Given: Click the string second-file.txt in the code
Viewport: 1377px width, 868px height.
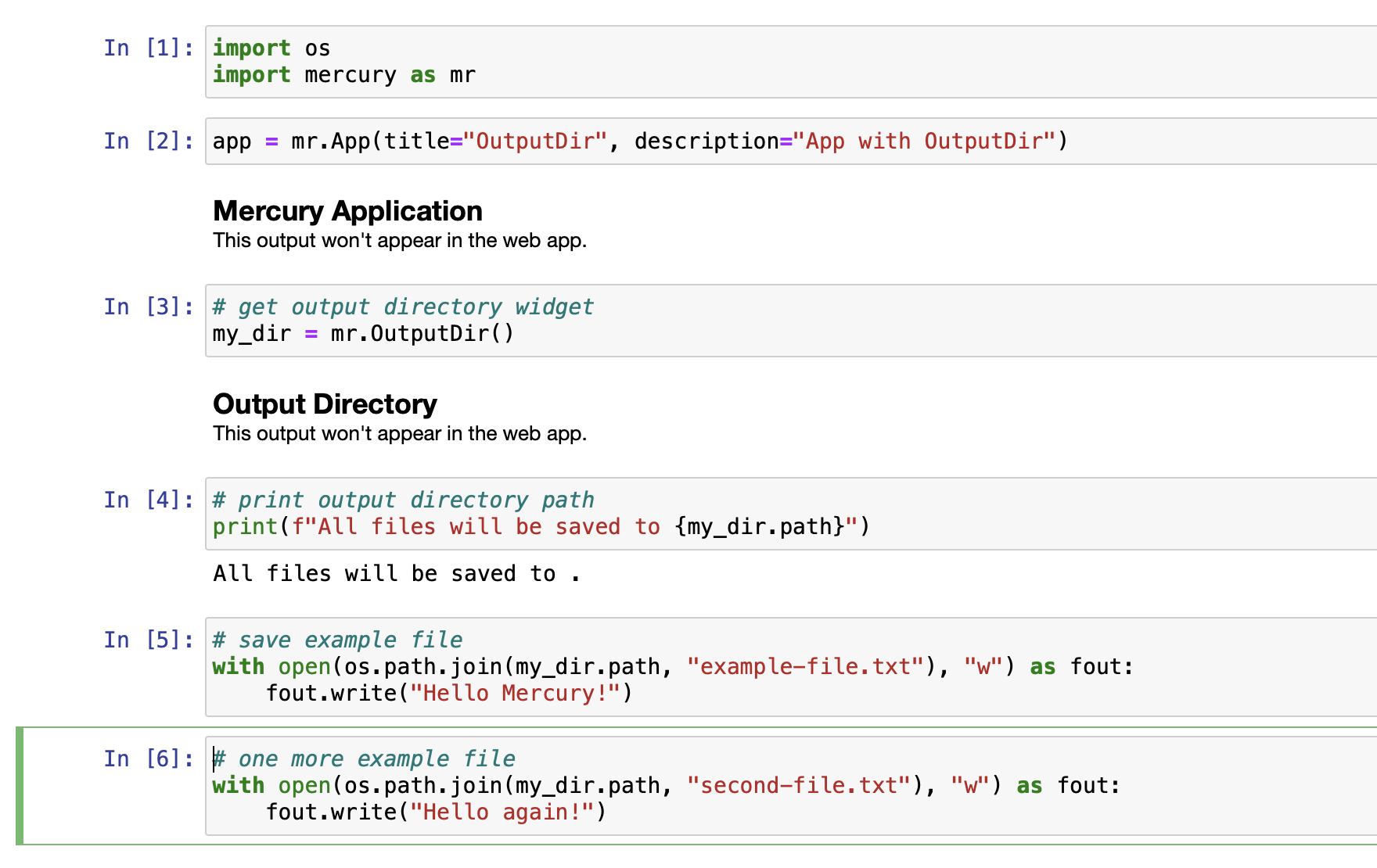Looking at the screenshot, I should [800, 785].
